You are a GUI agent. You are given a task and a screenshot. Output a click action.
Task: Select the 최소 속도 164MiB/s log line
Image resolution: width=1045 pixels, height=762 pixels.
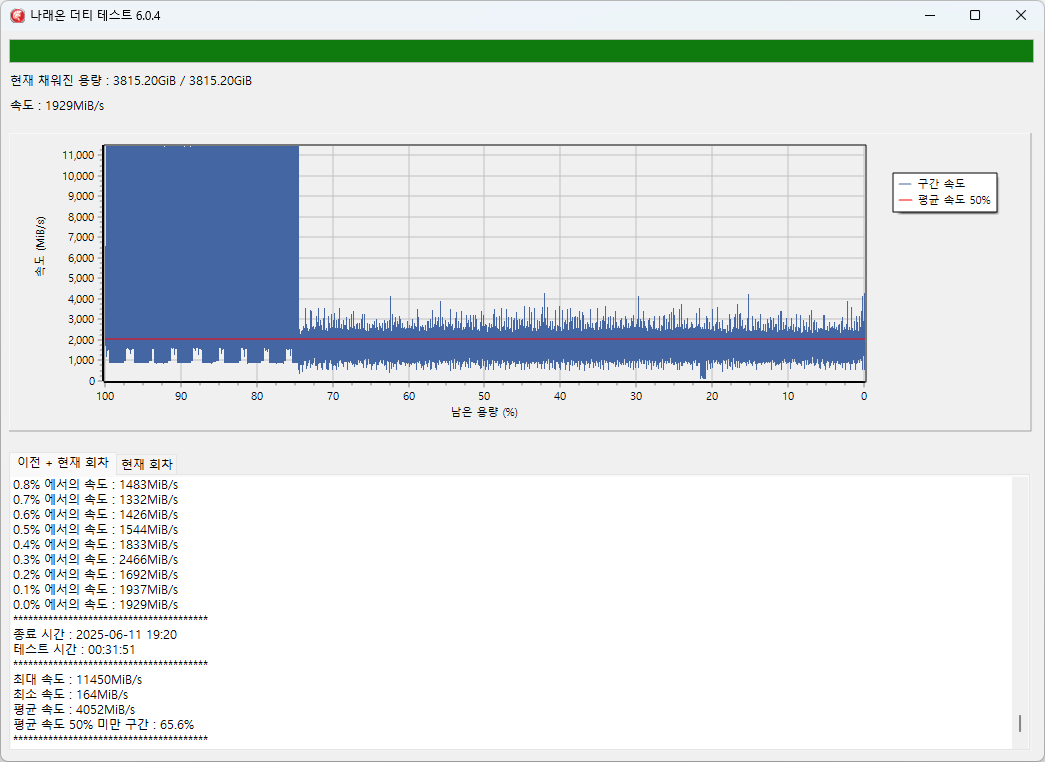pos(70,694)
